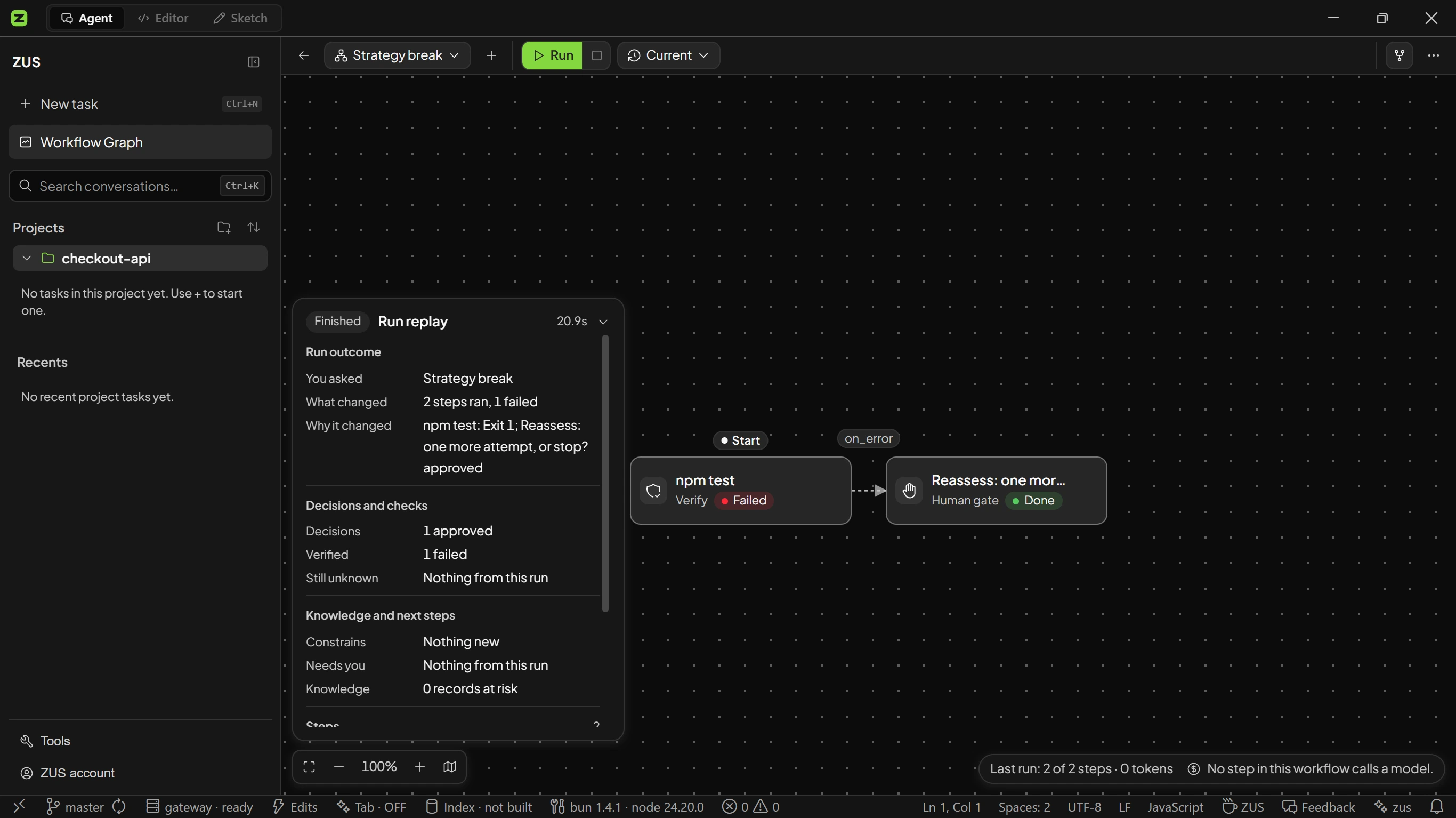1456x818 pixels.
Task: Open the more options ellipsis menu
Action: [x=1434, y=55]
